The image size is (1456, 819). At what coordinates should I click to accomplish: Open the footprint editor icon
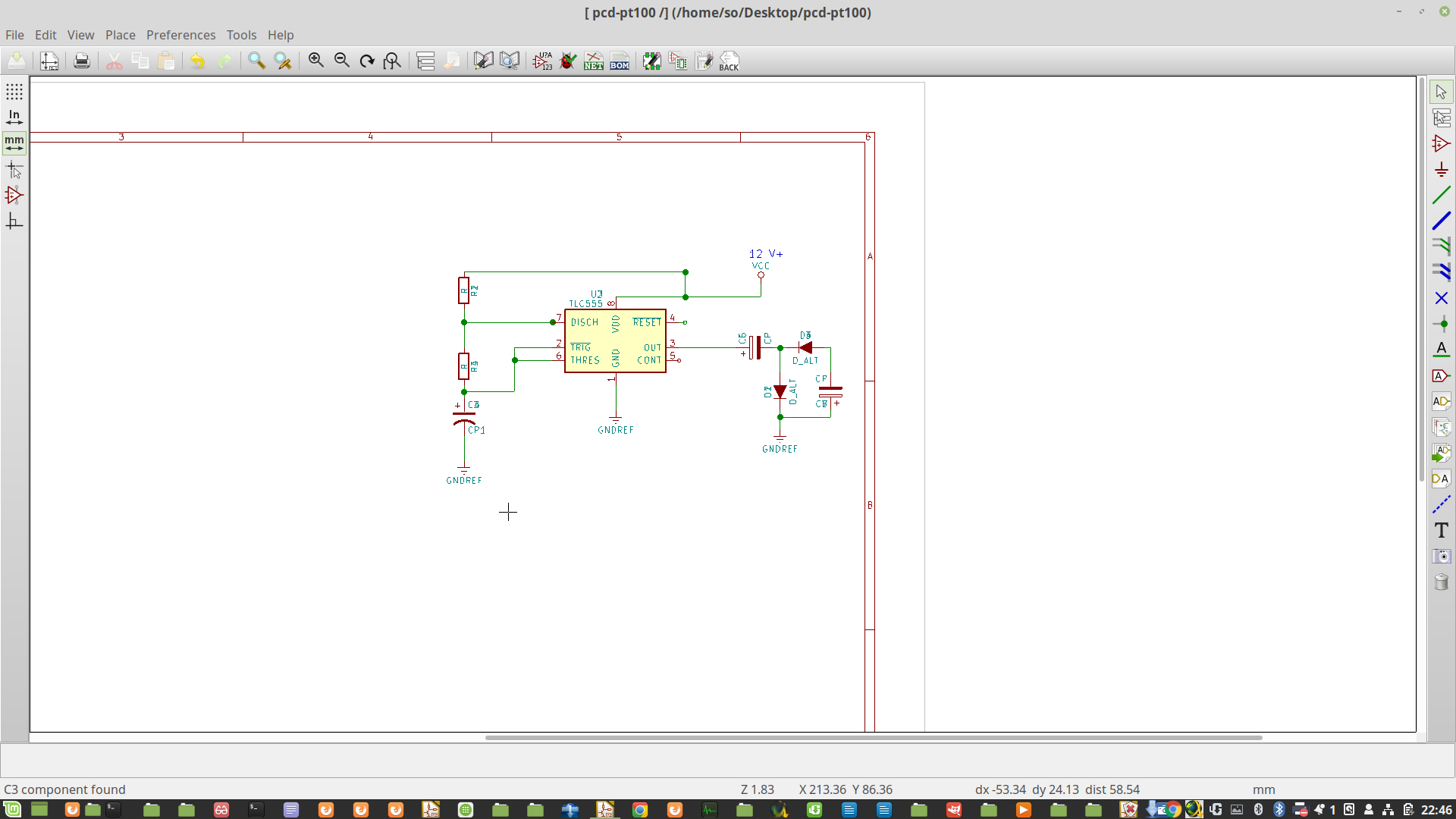[652, 61]
